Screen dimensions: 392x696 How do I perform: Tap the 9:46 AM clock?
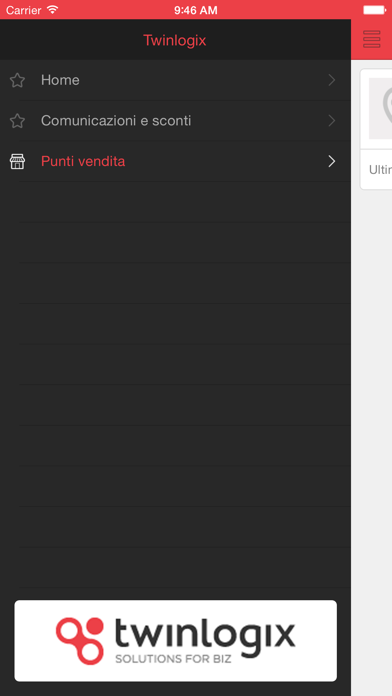[x=196, y=10]
